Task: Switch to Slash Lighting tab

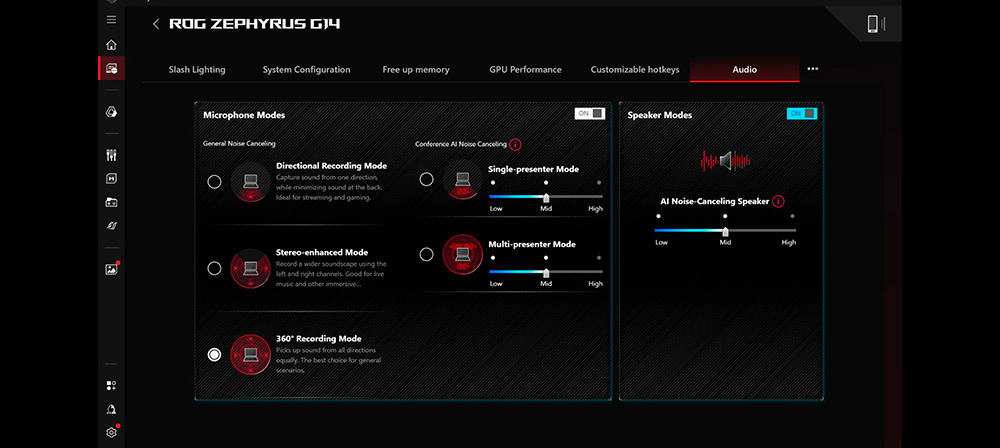Action: [x=197, y=70]
